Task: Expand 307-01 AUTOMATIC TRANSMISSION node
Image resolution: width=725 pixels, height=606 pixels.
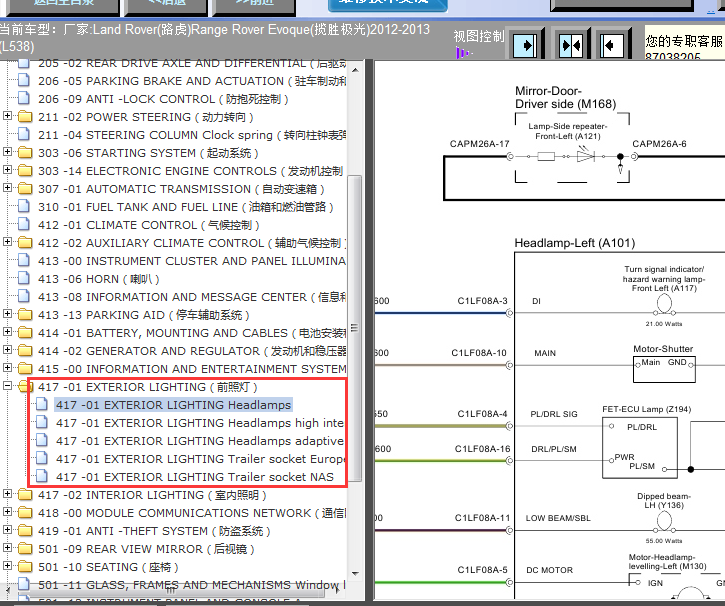Action: tap(7, 188)
